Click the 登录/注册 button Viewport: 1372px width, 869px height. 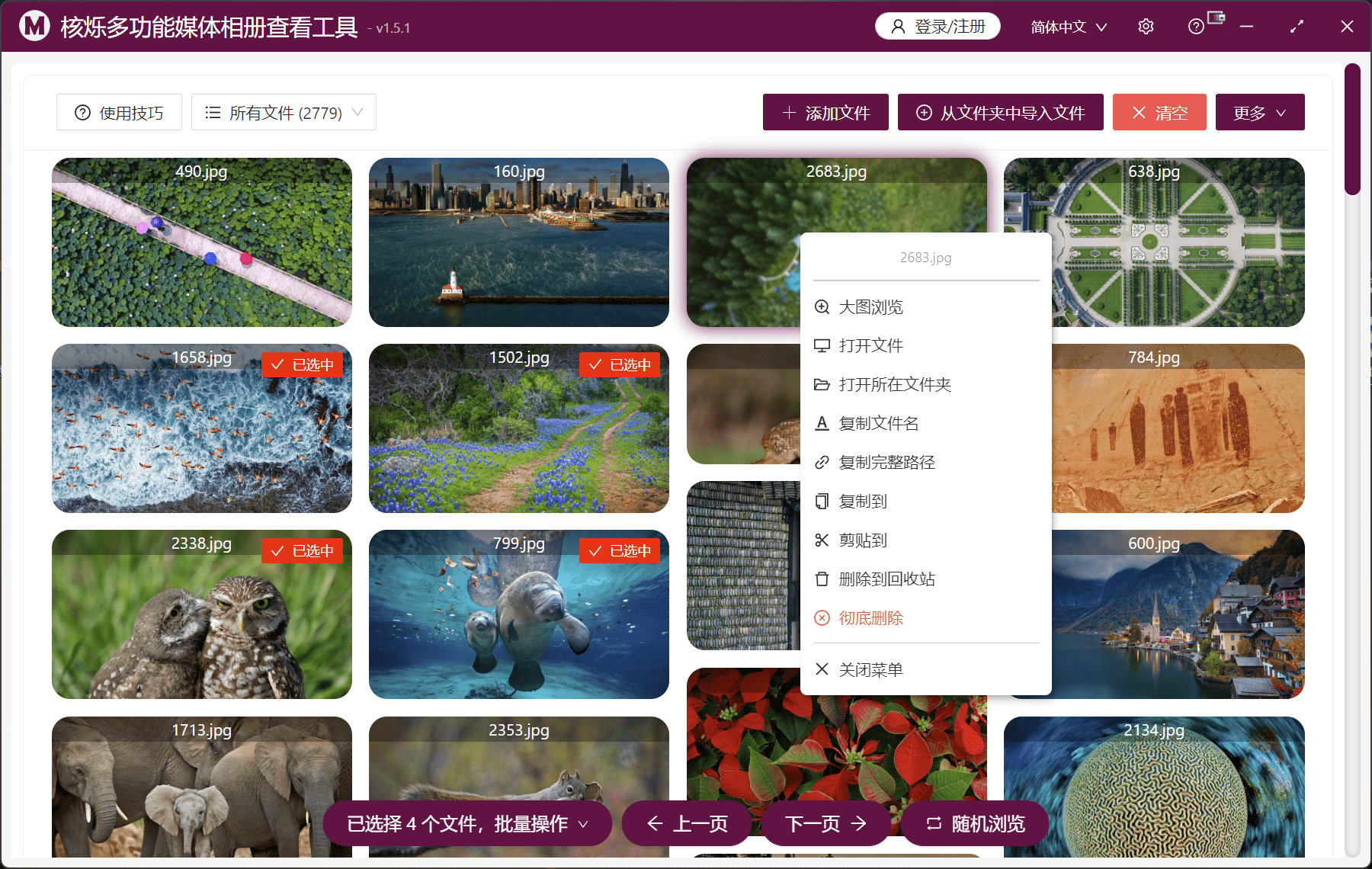(938, 27)
